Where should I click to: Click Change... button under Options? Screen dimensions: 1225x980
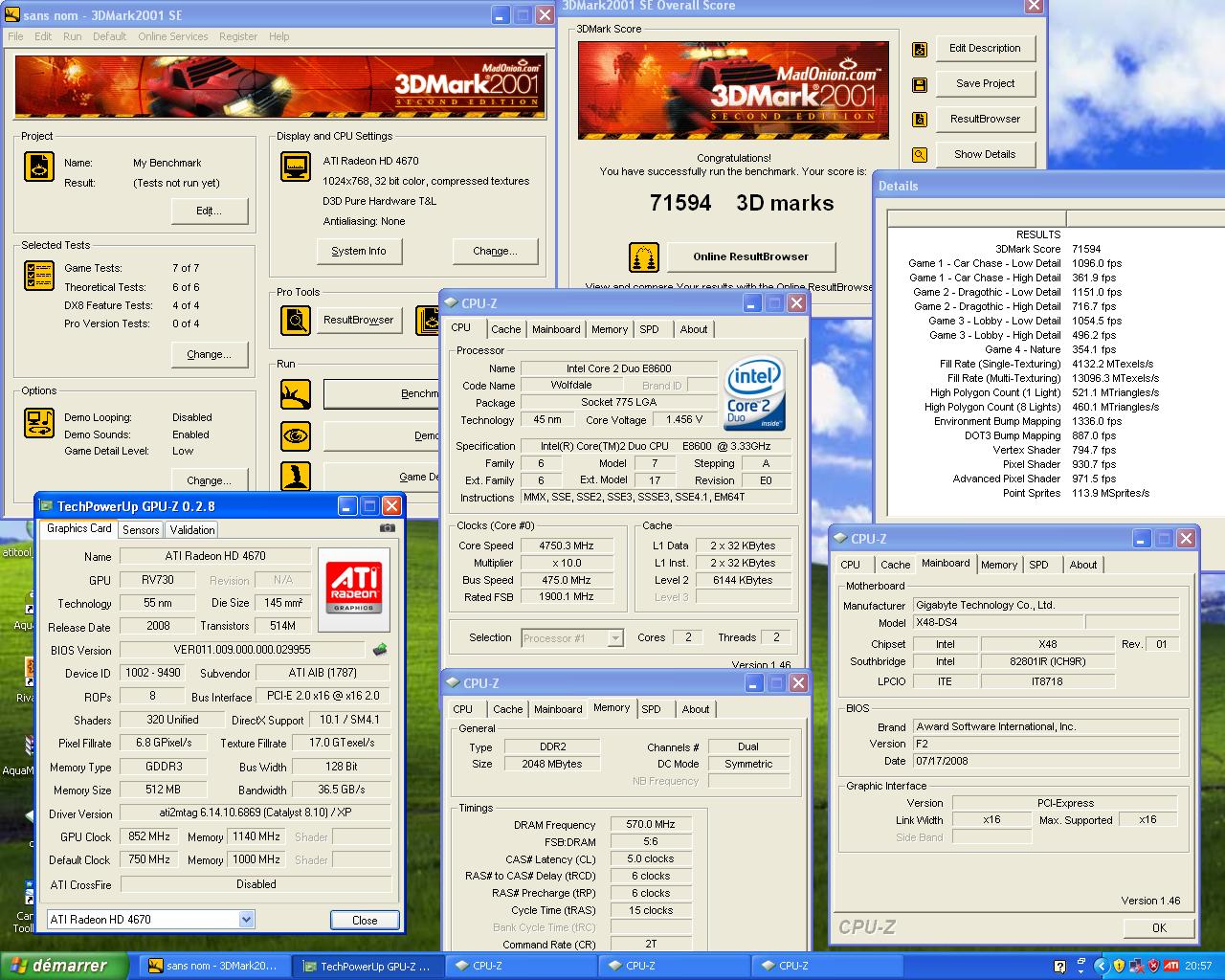[209, 479]
